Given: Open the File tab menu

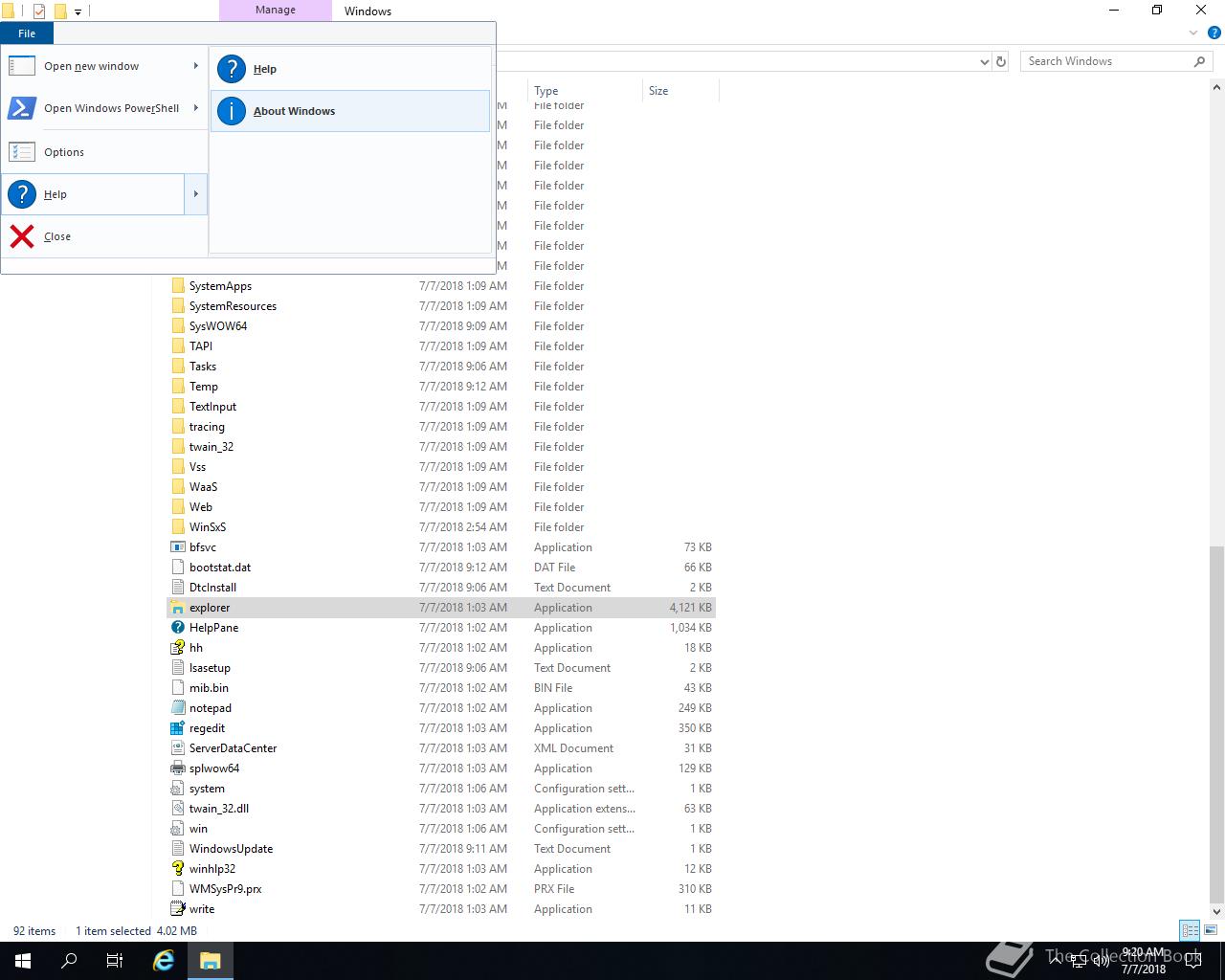Looking at the screenshot, I should pos(27,33).
